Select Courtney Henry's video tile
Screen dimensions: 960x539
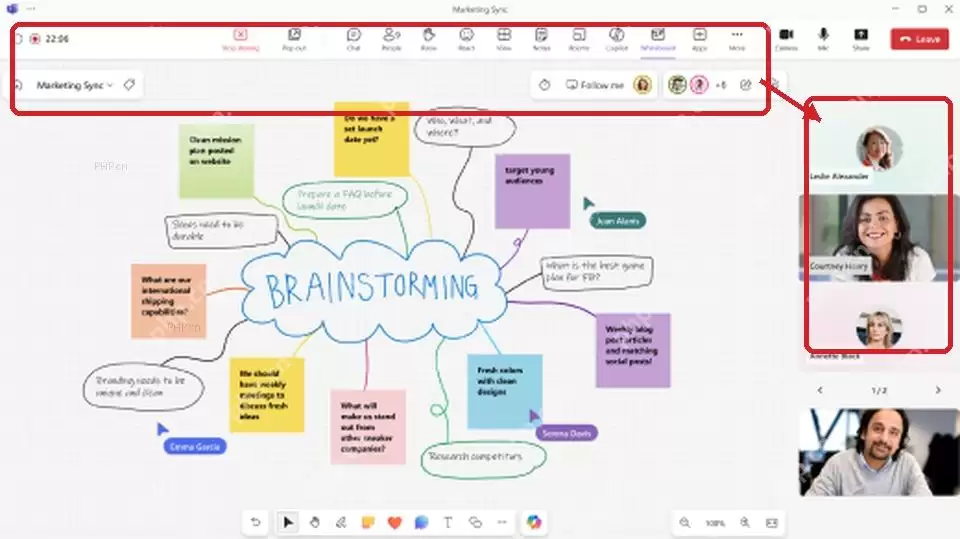tap(879, 238)
